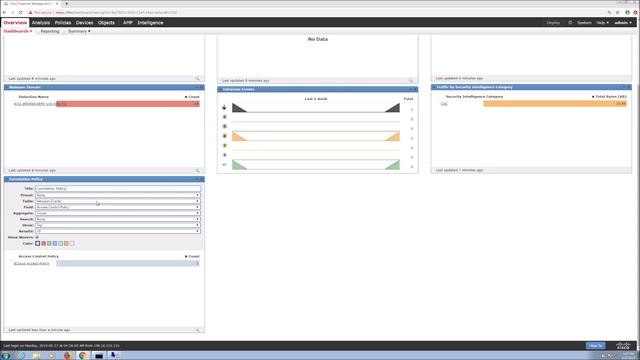
Task: Open the Devices menu
Action: pos(84,22)
